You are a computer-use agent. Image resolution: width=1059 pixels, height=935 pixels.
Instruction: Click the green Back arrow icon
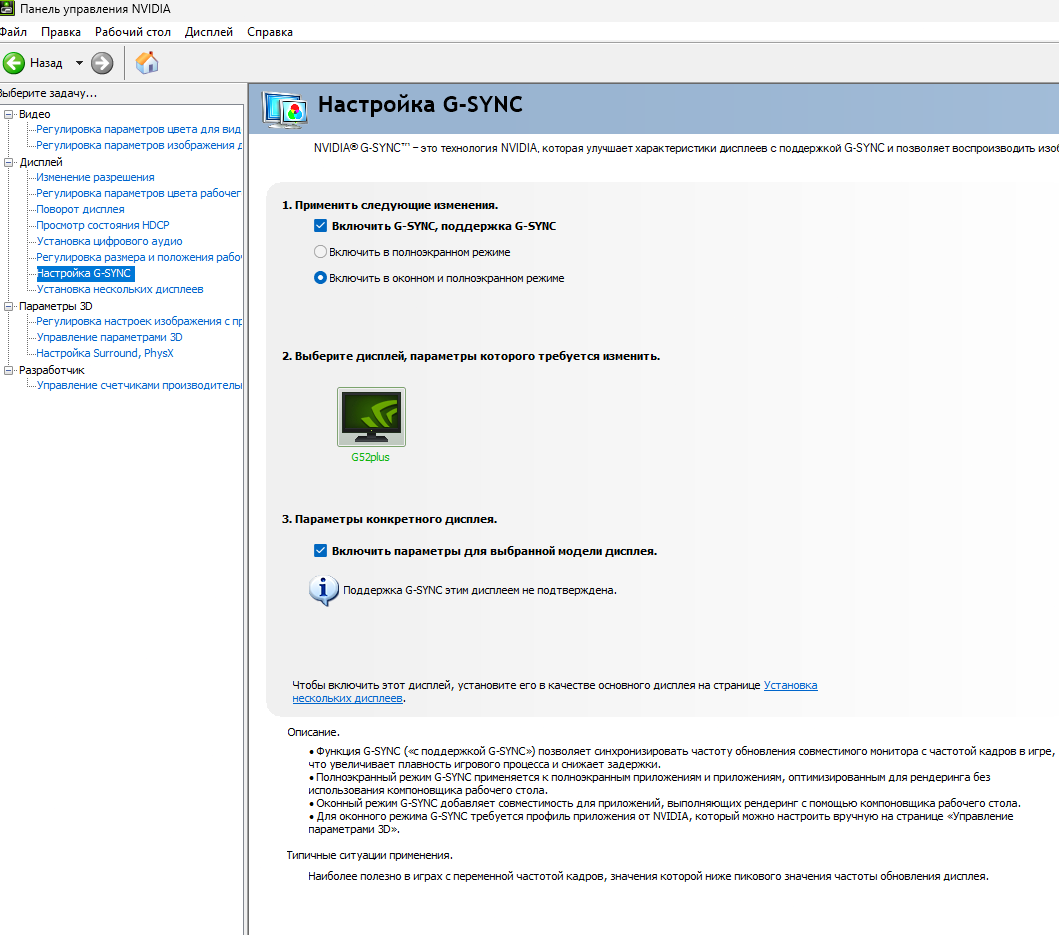coord(14,63)
